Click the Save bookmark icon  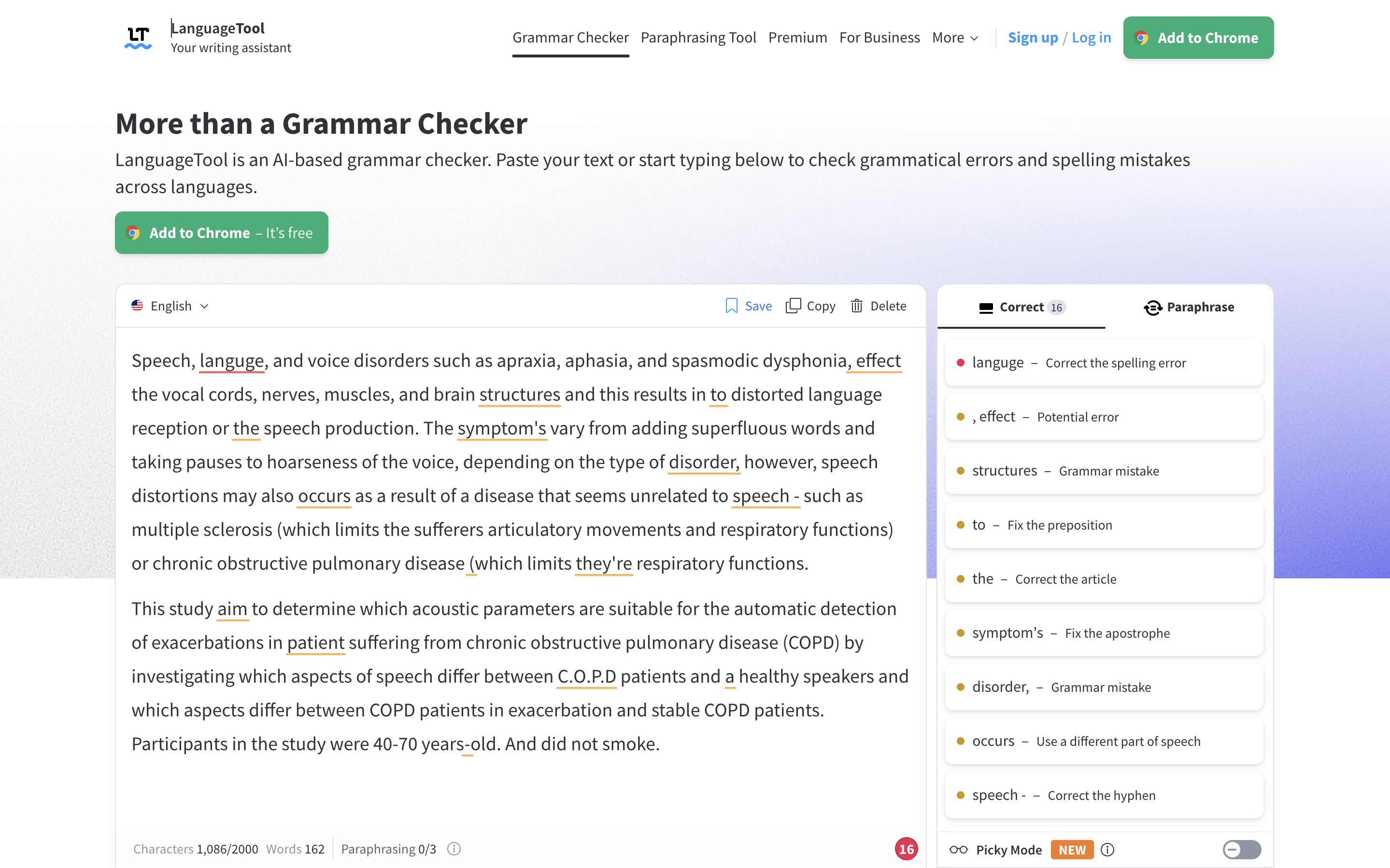pos(731,306)
